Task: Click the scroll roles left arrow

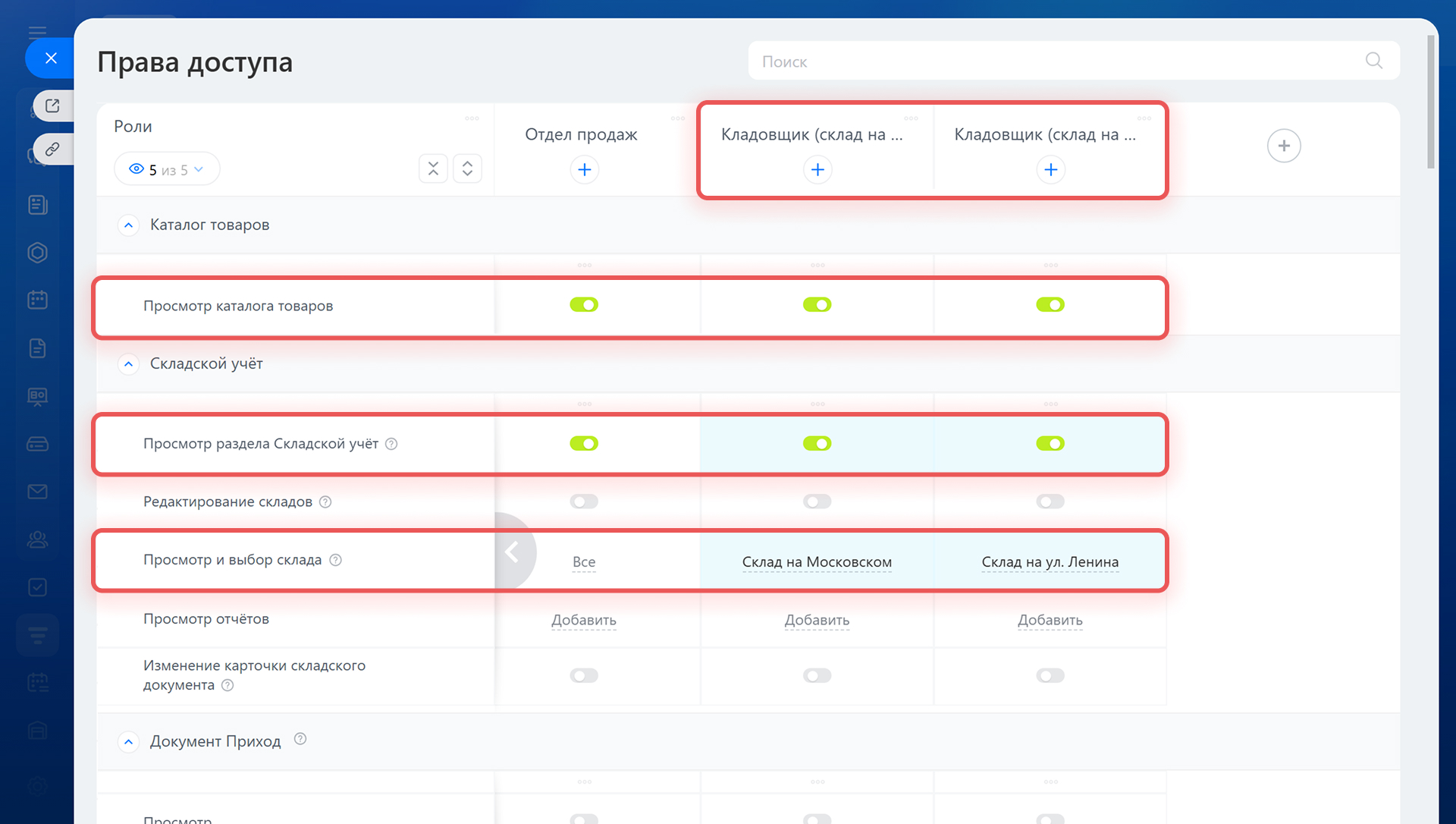Action: pos(513,552)
